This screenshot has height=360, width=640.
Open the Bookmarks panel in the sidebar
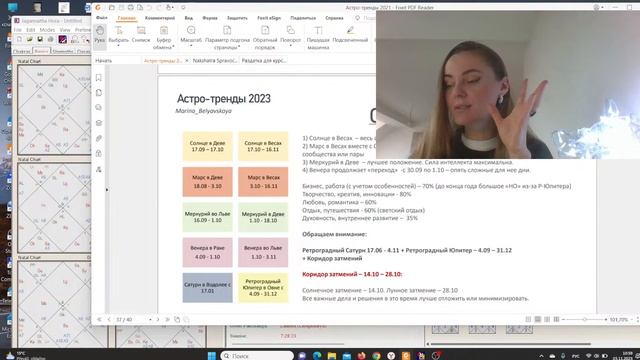tap(99, 78)
